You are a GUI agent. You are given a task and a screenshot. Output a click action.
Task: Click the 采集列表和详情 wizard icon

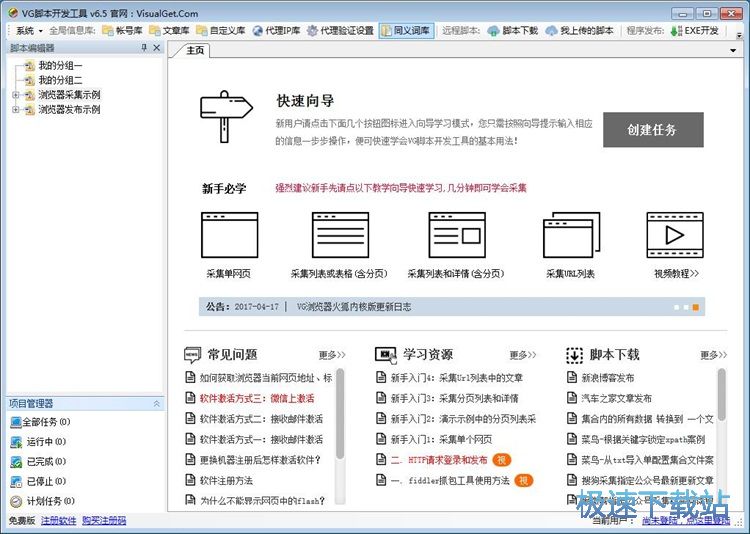457,235
